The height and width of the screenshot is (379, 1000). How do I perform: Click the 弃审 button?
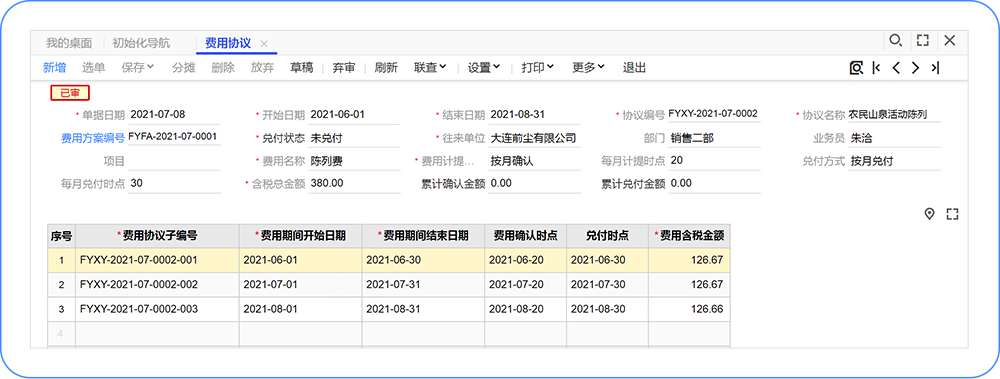344,68
